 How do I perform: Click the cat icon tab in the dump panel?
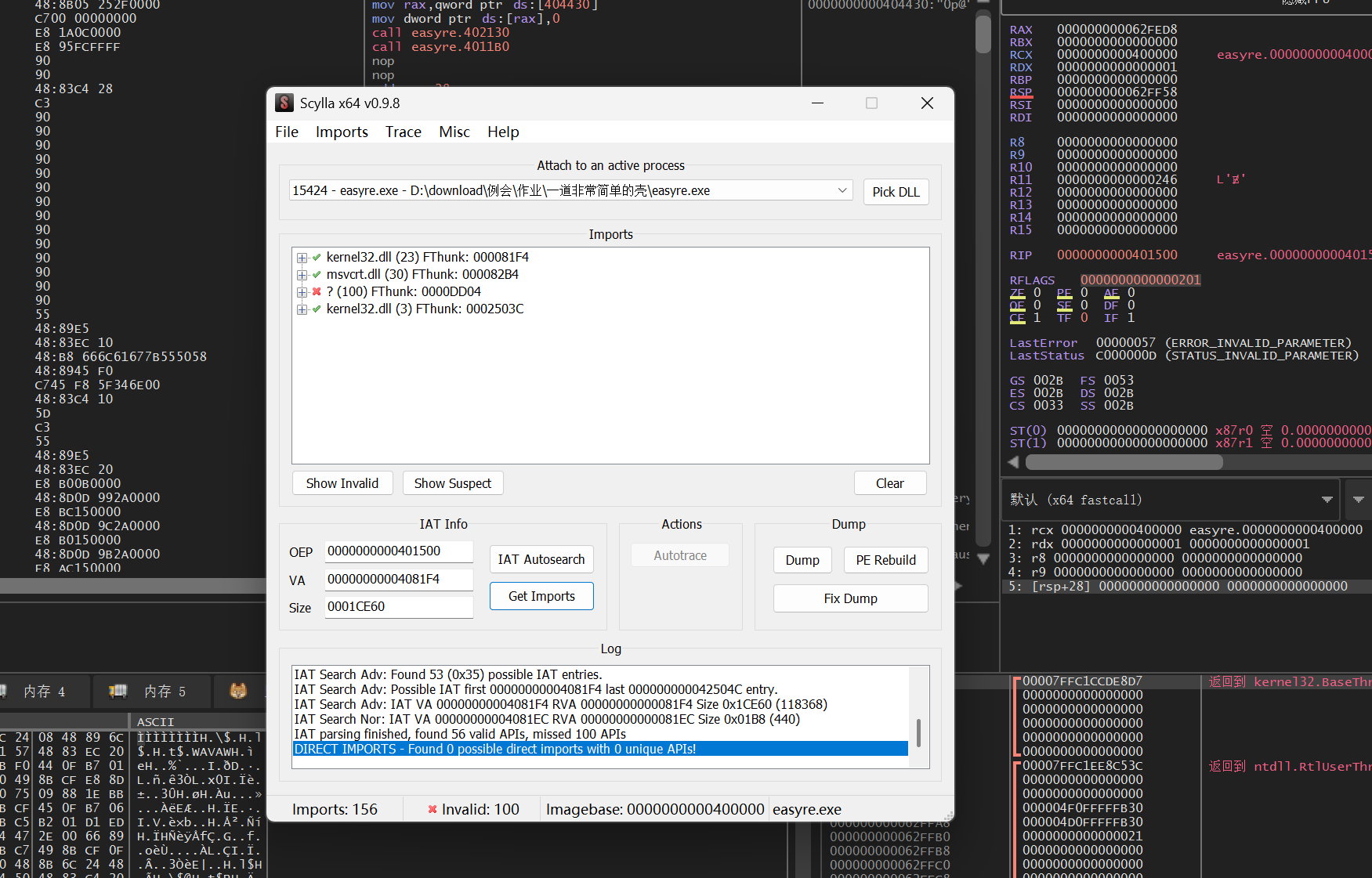(238, 691)
